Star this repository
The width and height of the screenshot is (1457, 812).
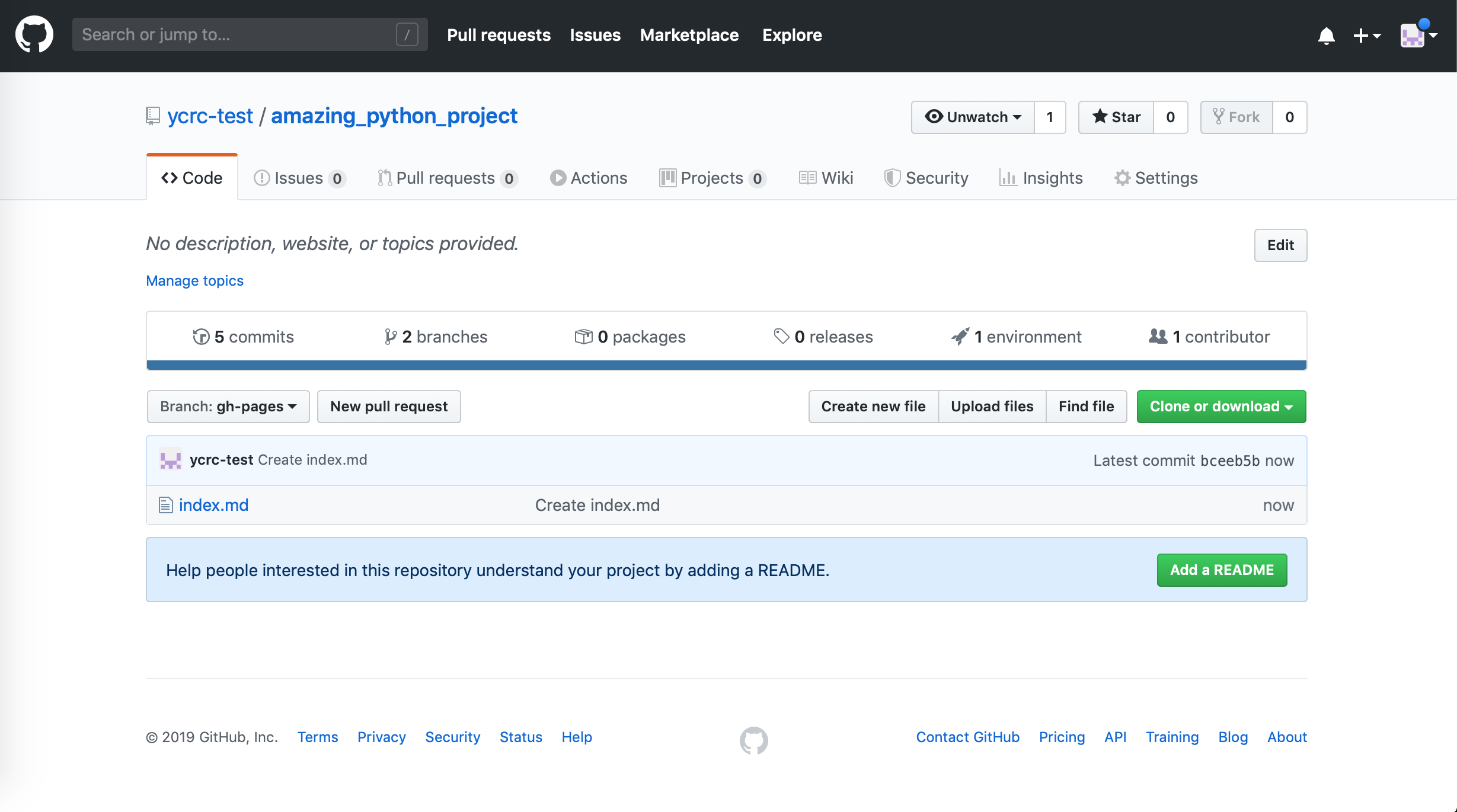[x=1116, y=117]
